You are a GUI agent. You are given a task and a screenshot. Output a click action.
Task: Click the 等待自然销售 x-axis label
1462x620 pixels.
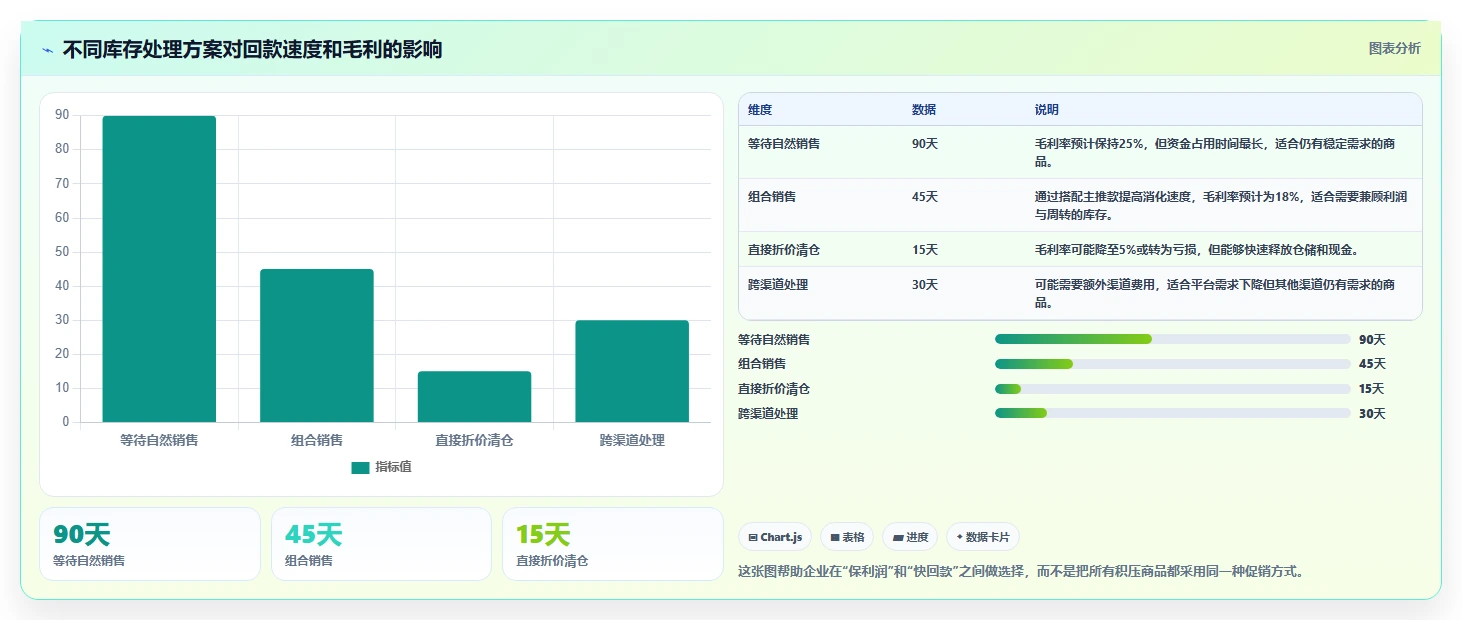click(159, 440)
